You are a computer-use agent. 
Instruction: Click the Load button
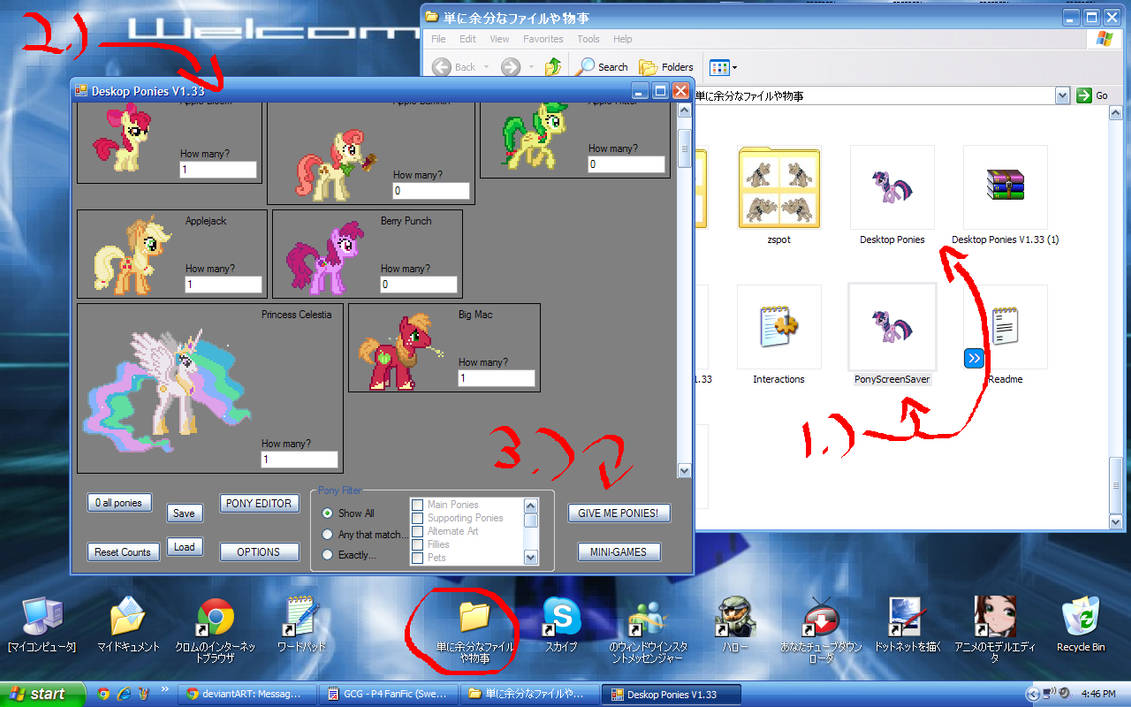point(184,547)
